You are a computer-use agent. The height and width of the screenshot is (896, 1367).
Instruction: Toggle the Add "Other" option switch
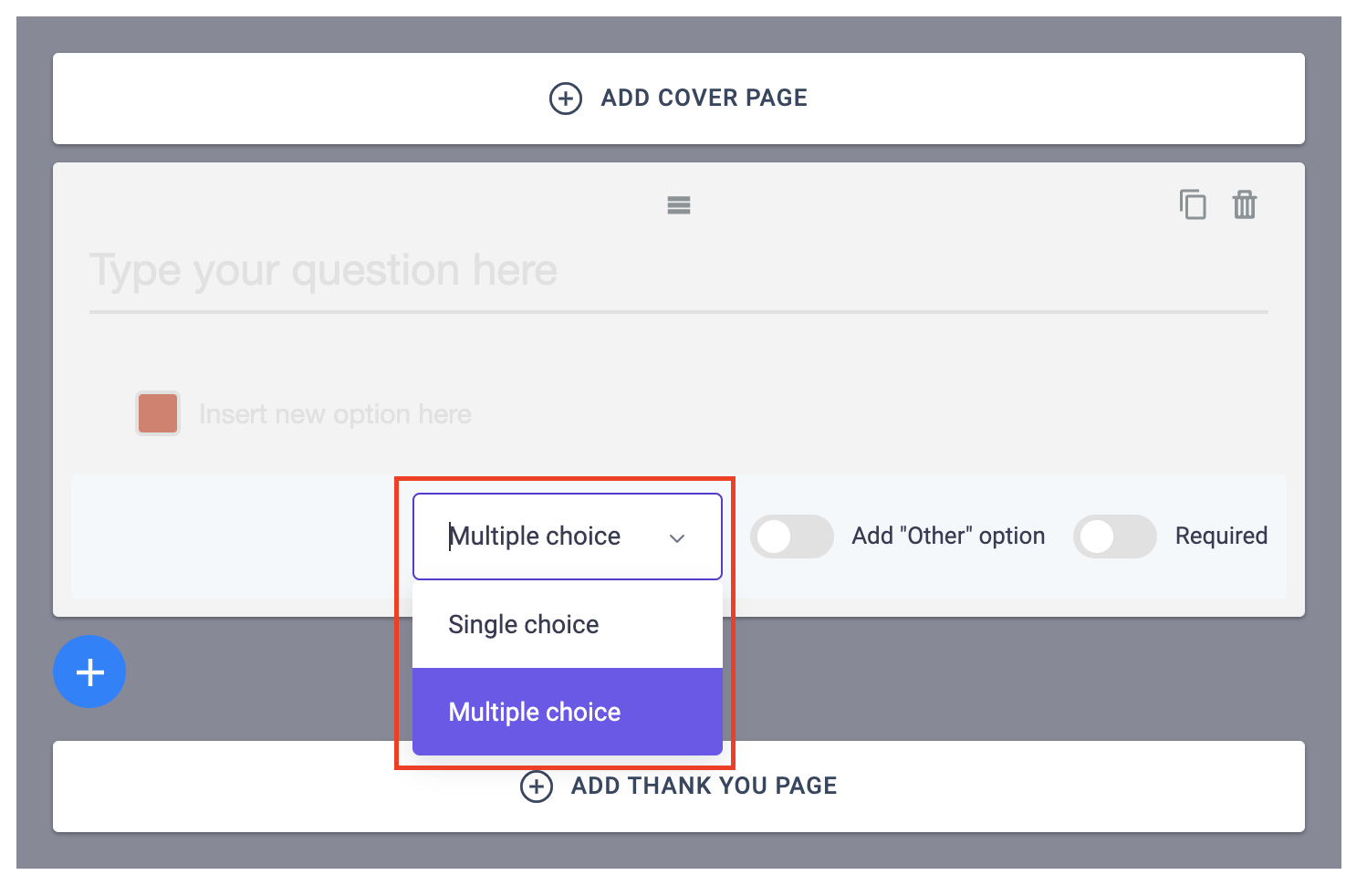click(792, 537)
